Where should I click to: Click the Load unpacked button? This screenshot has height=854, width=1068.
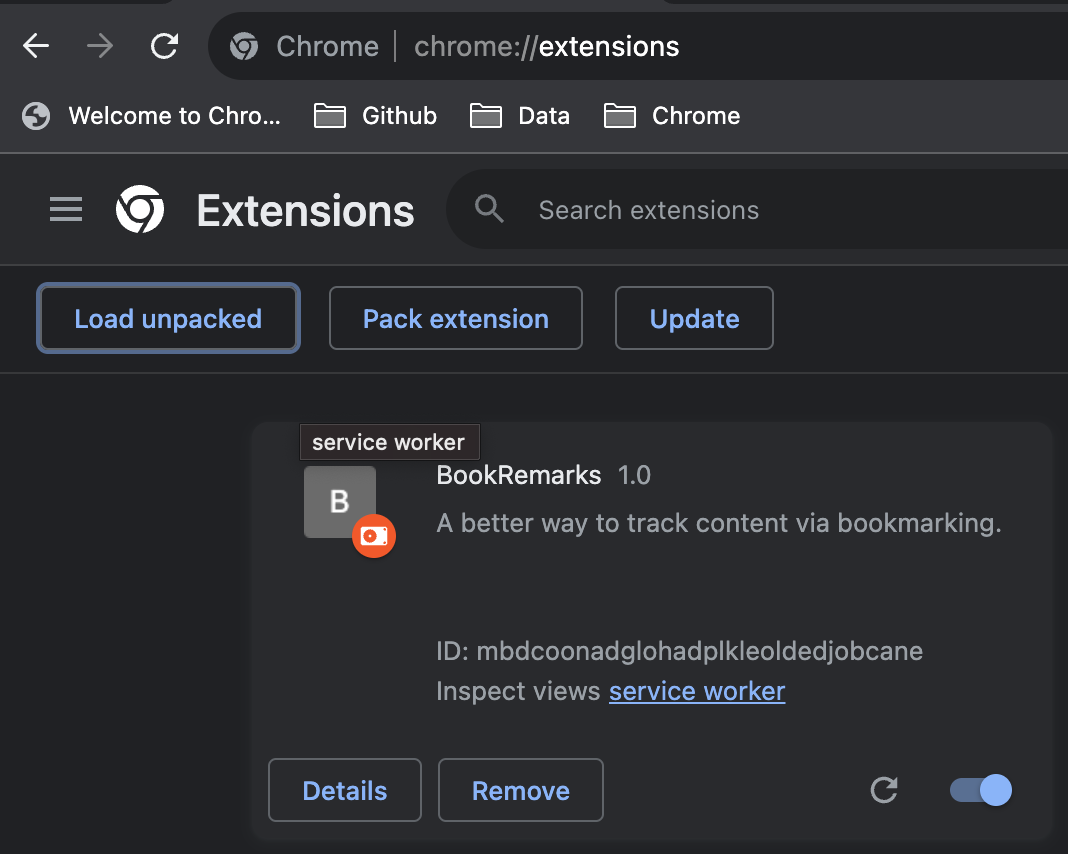[x=168, y=319]
